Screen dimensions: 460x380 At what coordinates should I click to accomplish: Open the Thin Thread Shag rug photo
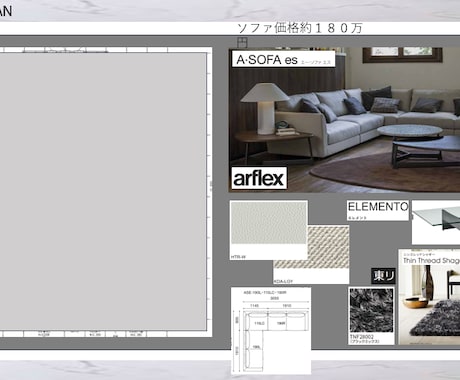(429, 297)
